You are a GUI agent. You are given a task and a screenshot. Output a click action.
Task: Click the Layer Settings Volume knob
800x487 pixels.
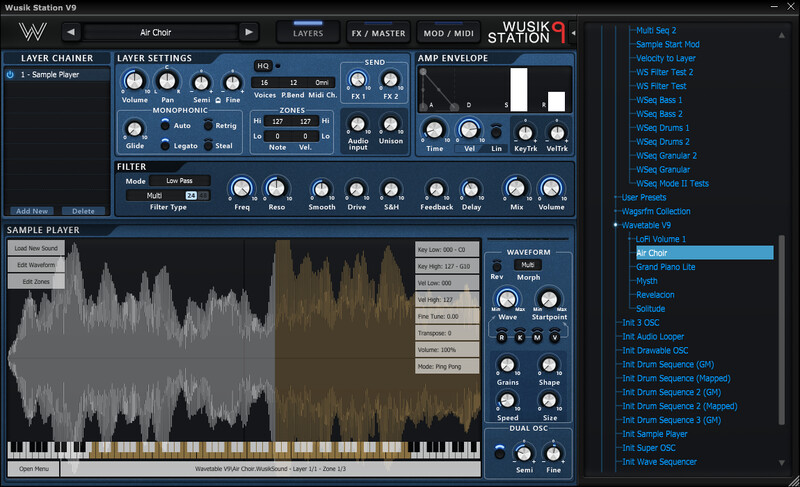[134, 81]
